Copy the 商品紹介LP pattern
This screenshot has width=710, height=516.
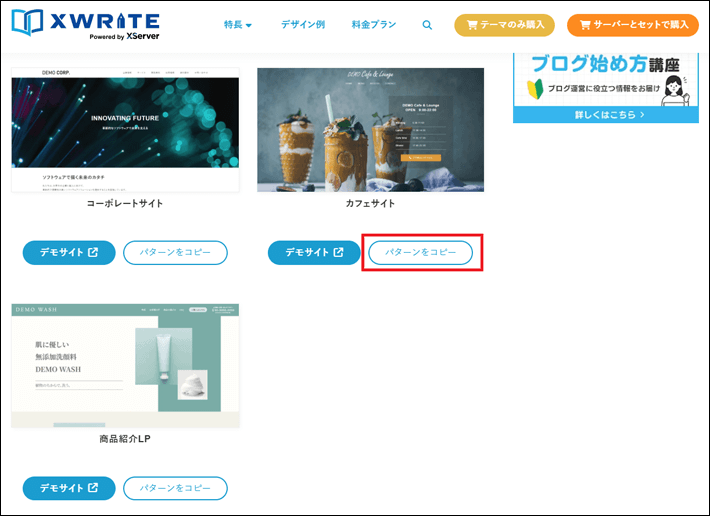175,488
